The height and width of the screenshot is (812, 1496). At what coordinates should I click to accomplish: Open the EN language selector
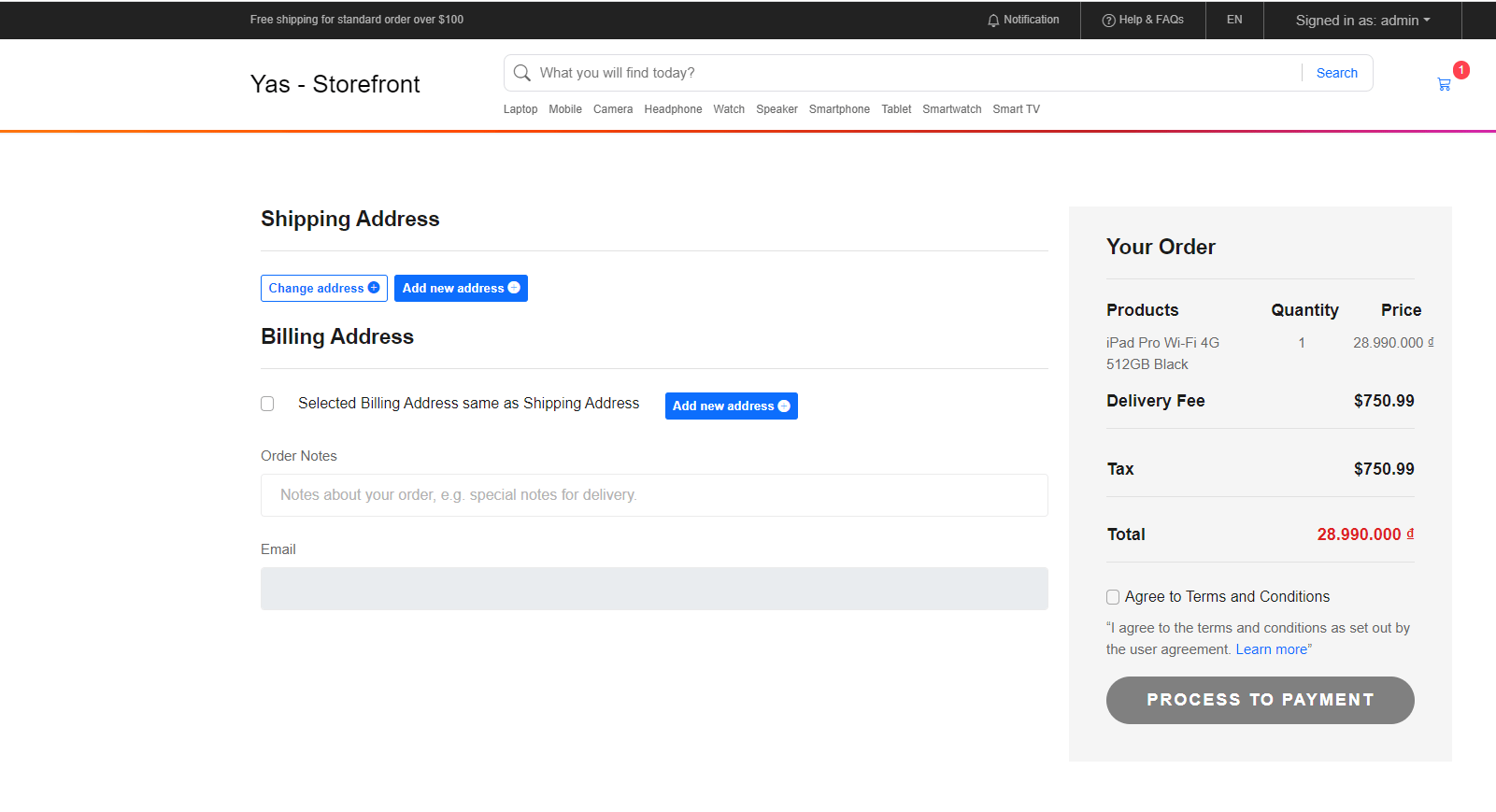[x=1234, y=20]
